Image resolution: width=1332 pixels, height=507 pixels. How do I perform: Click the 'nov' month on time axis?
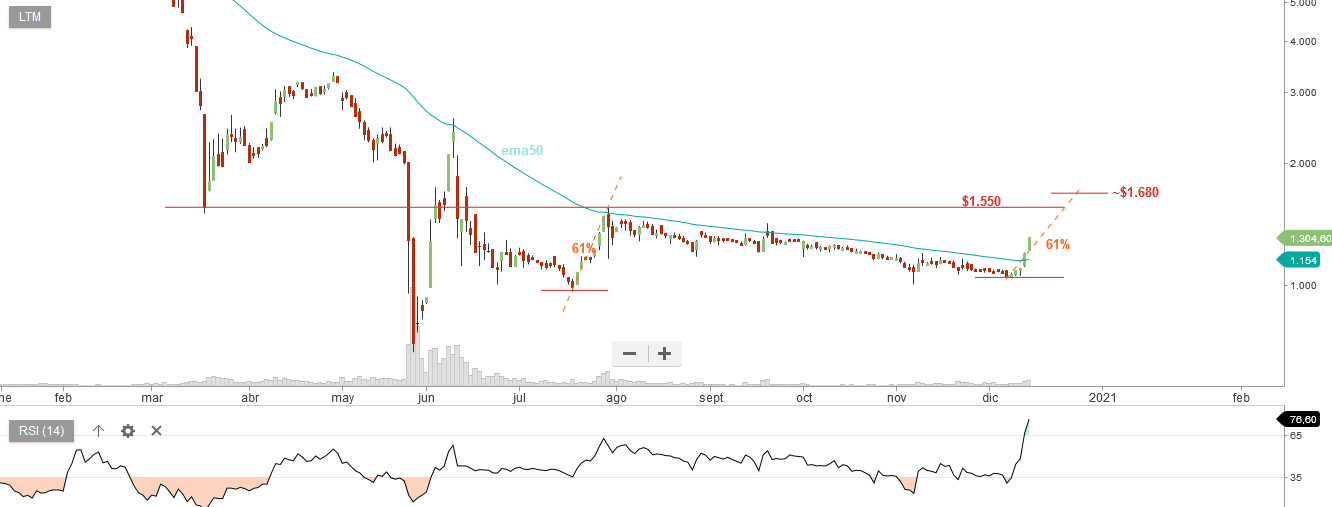[896, 397]
